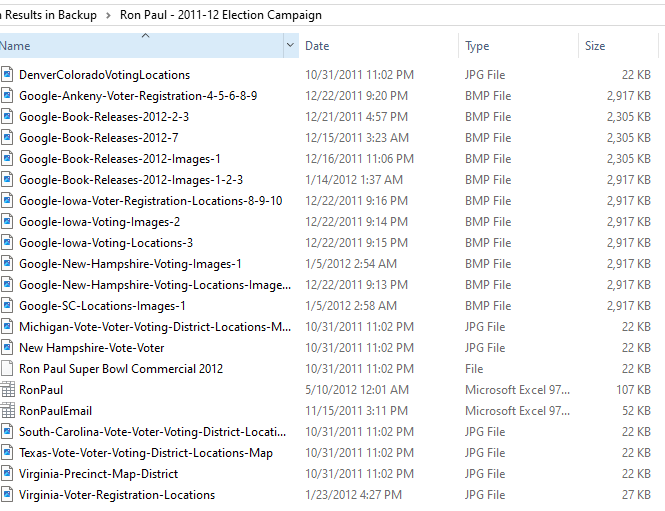Click the Google-New-Hampshire-Voting-Images-1 file icon
Screen dimensions: 665x511
(x=6, y=264)
